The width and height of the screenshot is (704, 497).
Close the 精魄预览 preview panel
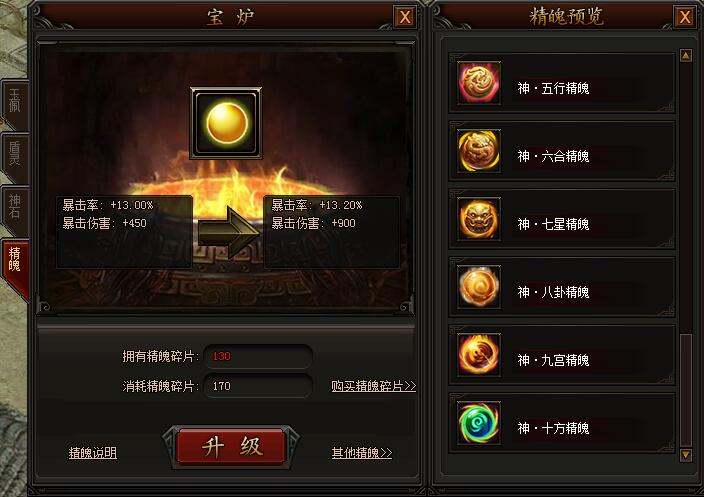pos(685,17)
